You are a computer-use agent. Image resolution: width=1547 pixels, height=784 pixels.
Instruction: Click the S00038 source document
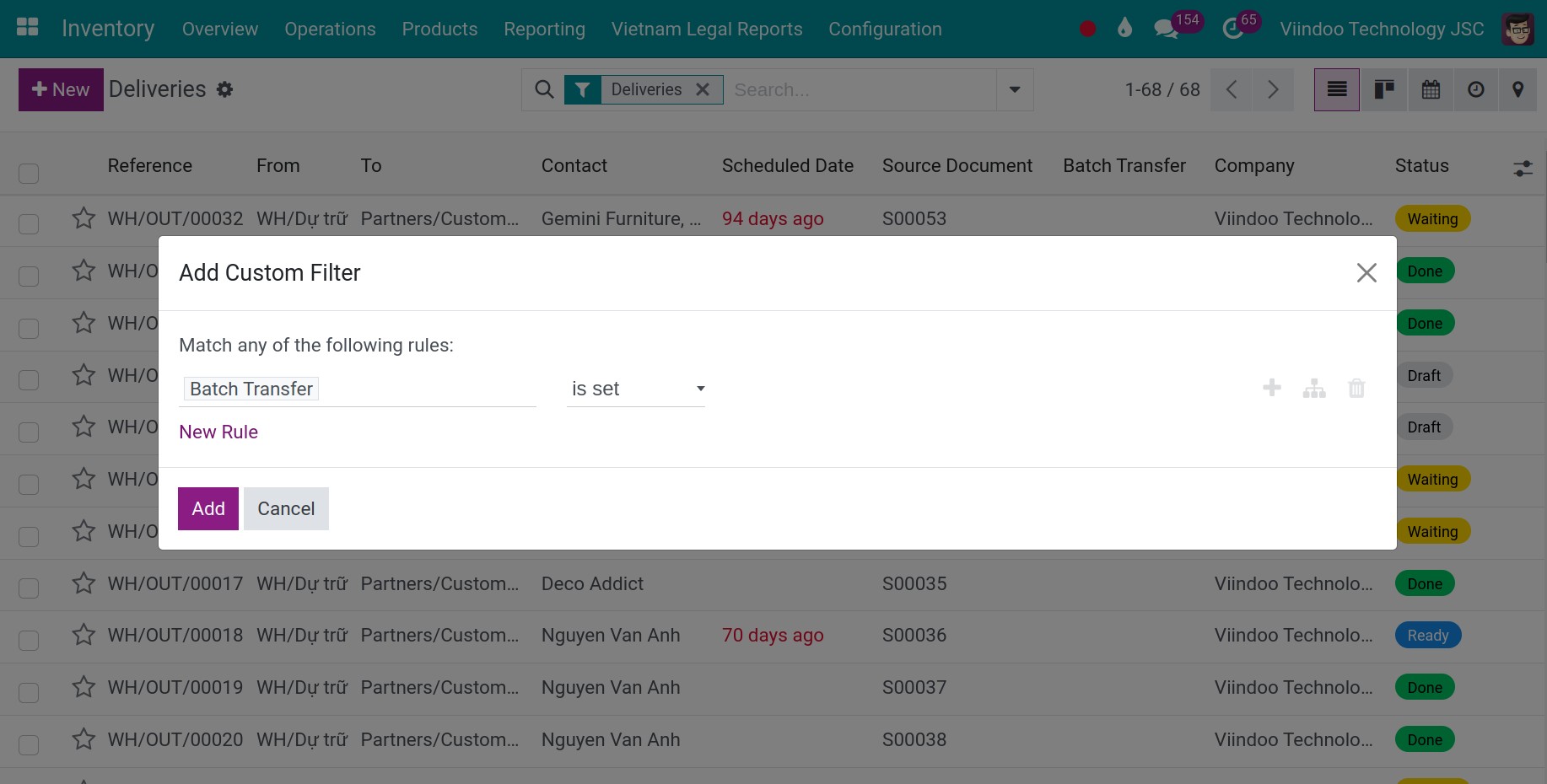coord(914,739)
